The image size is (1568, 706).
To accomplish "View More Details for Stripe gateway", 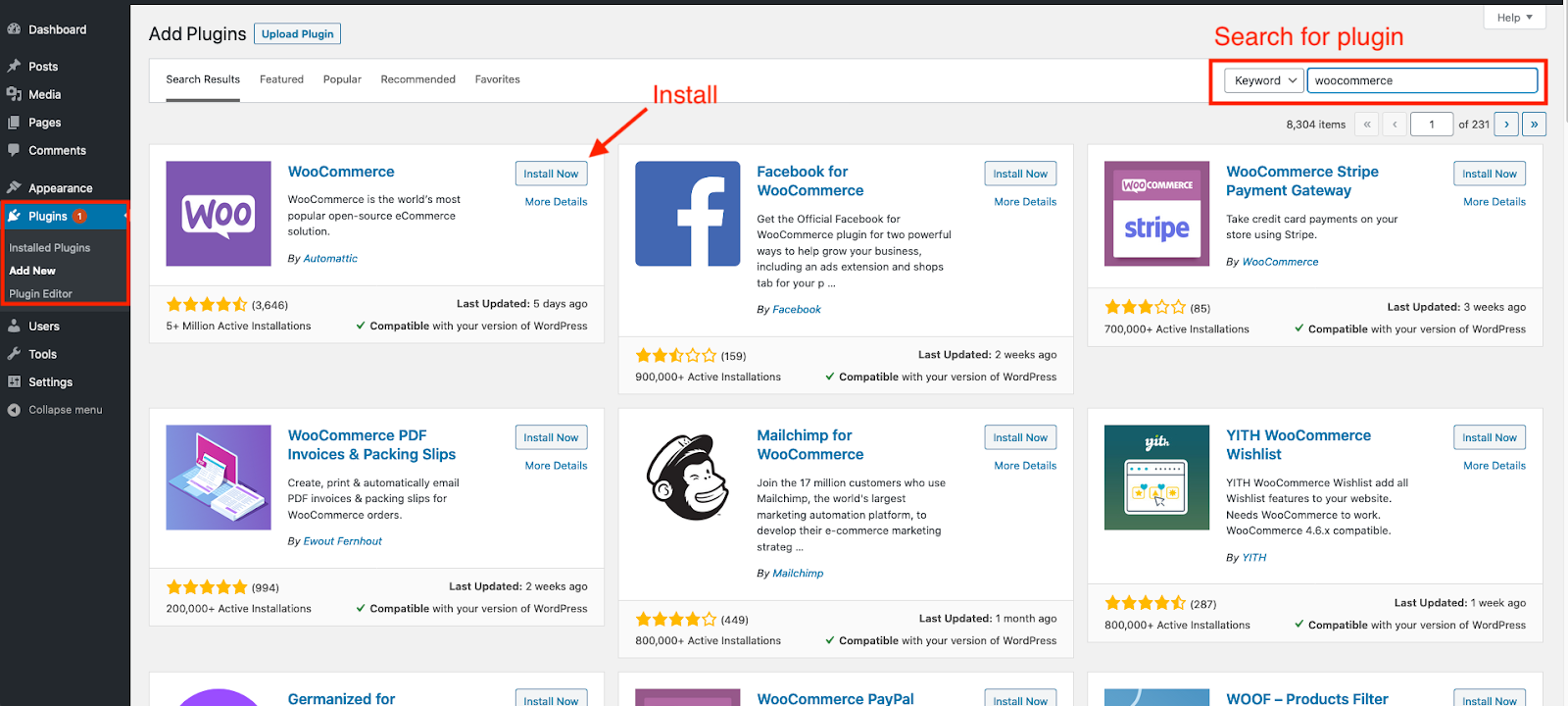I will click(x=1494, y=202).
